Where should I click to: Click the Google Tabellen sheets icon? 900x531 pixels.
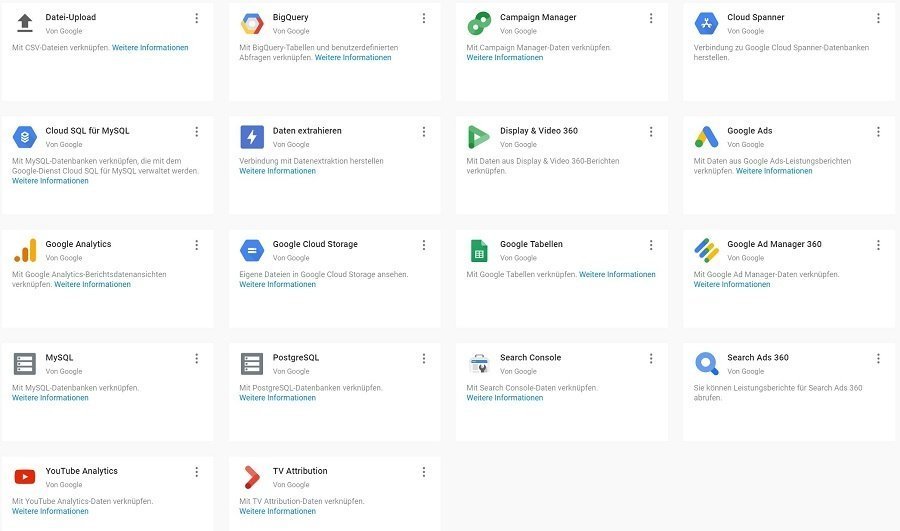coord(479,251)
